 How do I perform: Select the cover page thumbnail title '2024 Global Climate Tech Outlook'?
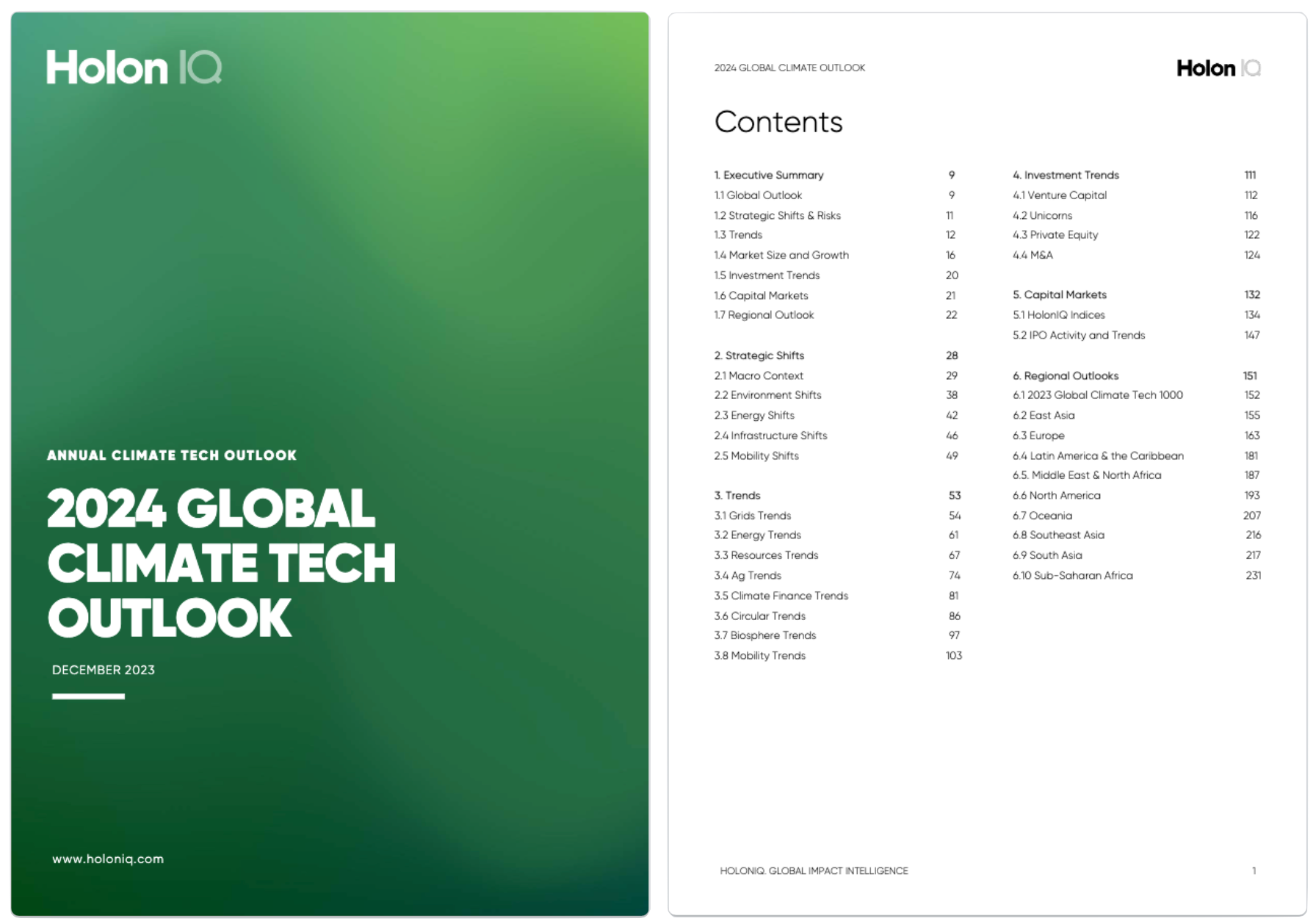pos(221,563)
